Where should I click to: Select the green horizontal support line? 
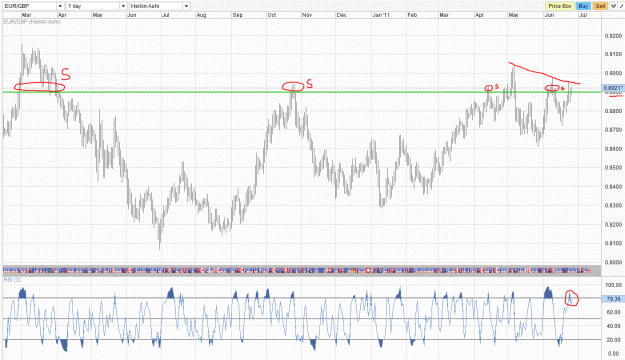coord(302,92)
